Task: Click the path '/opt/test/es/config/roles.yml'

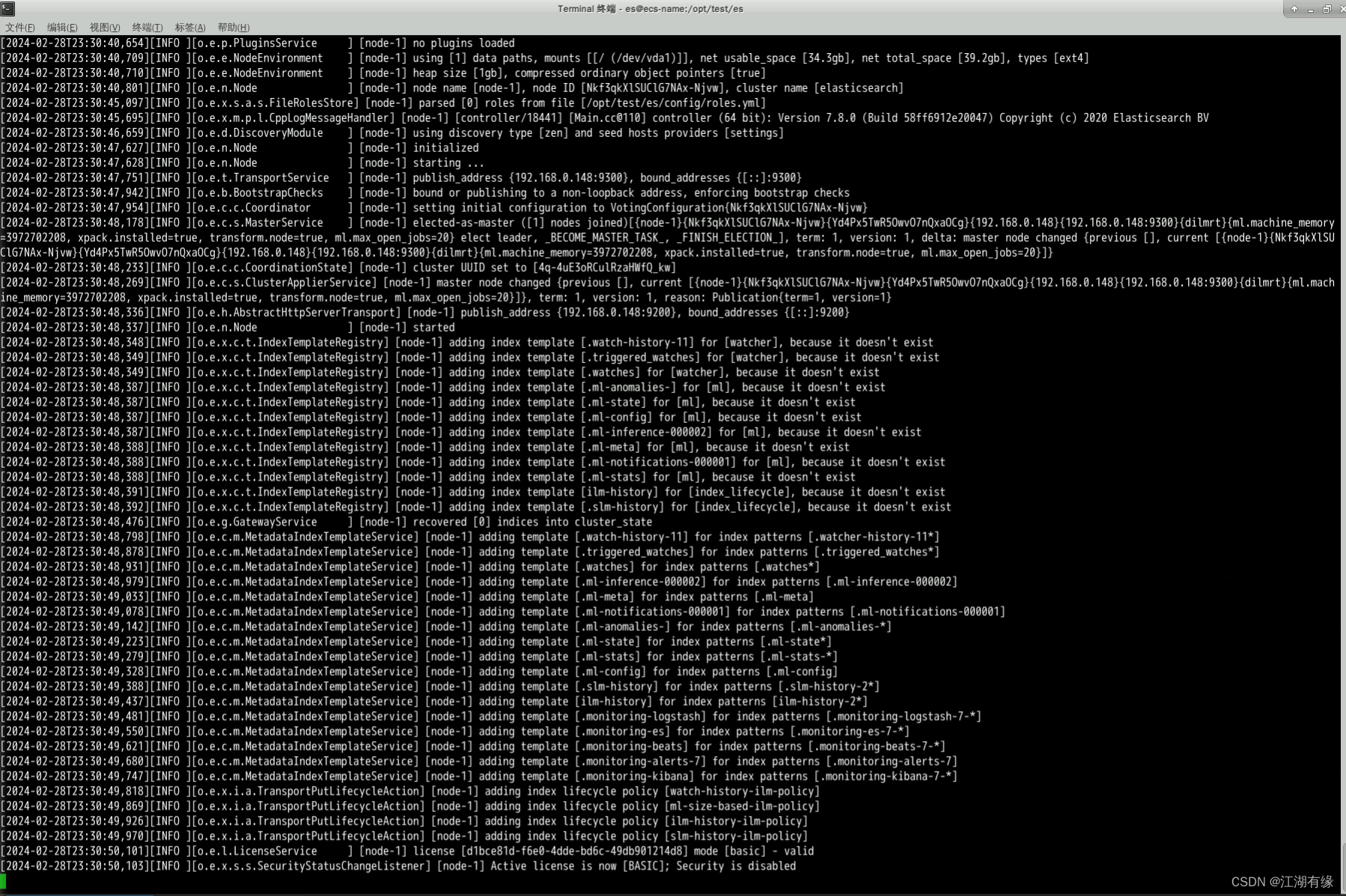Action: tap(673, 103)
